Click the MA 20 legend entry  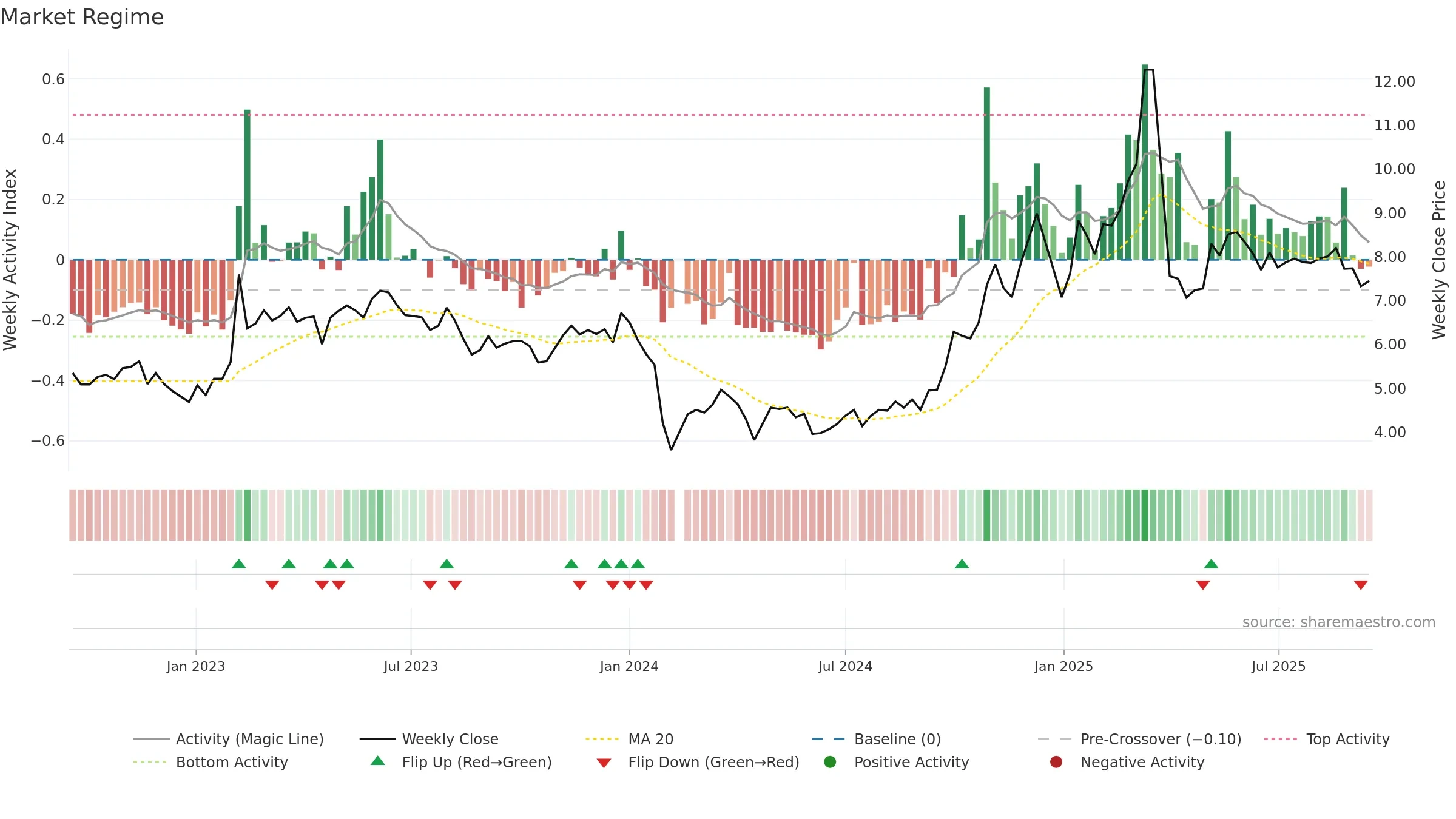point(629,739)
